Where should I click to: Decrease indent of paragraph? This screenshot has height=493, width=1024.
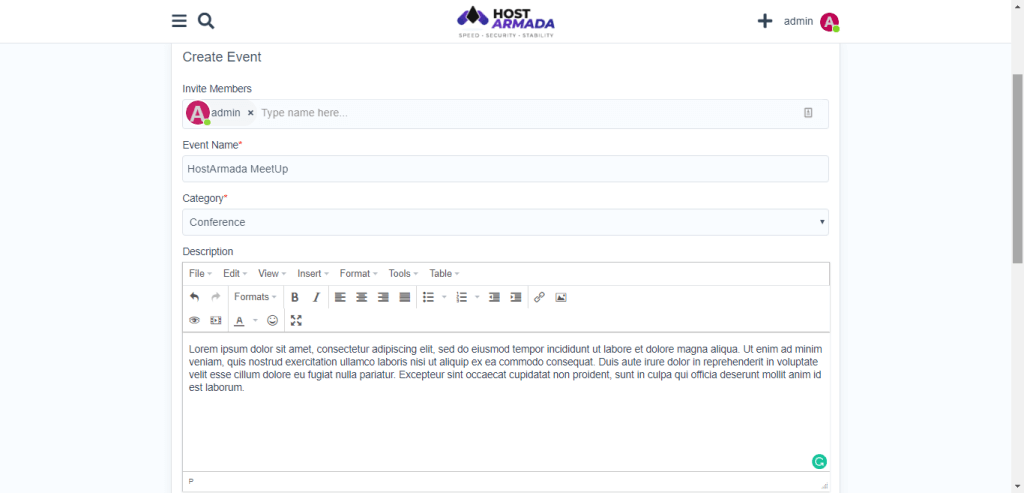coord(494,297)
